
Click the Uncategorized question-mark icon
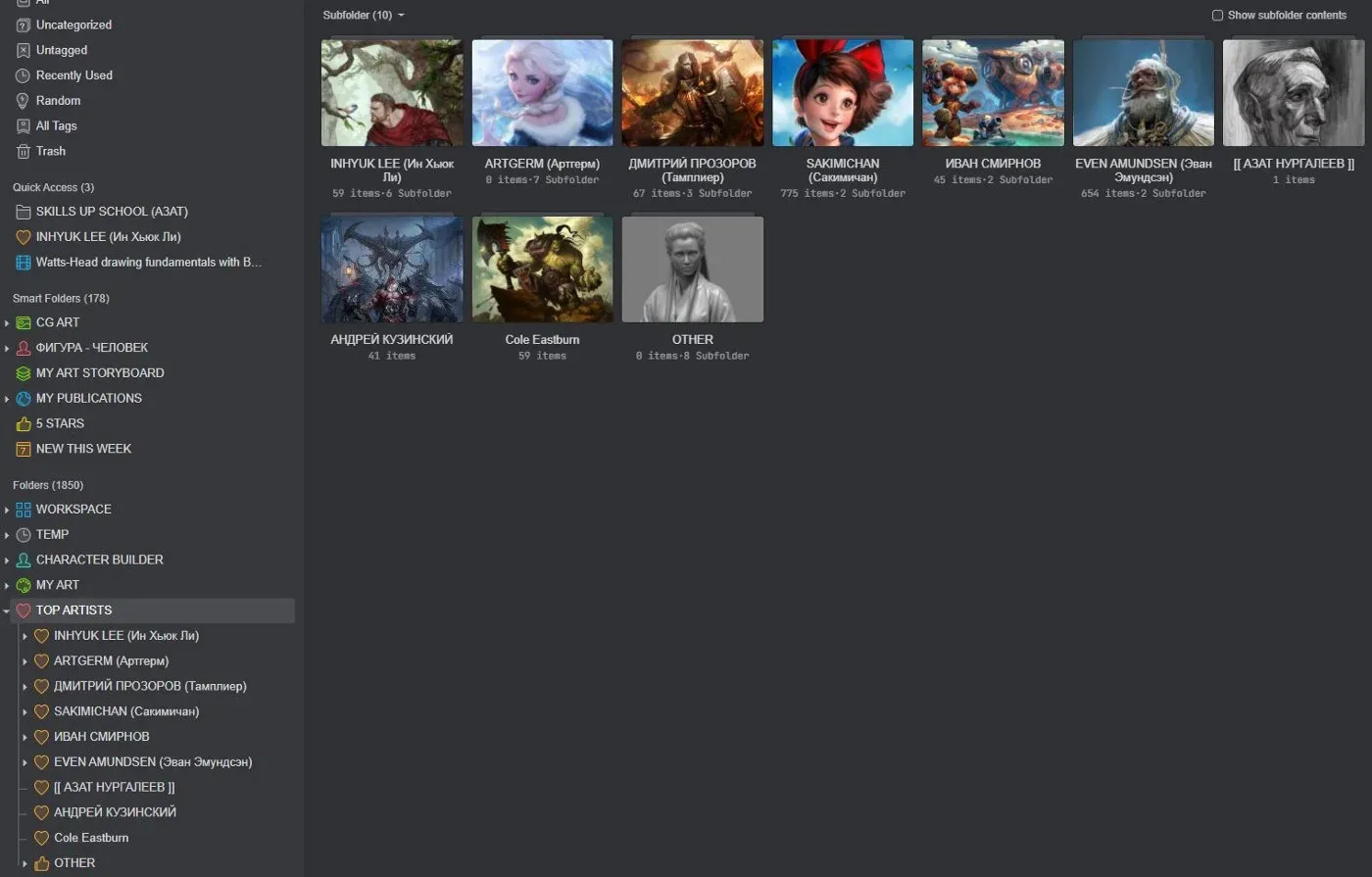coord(24,24)
